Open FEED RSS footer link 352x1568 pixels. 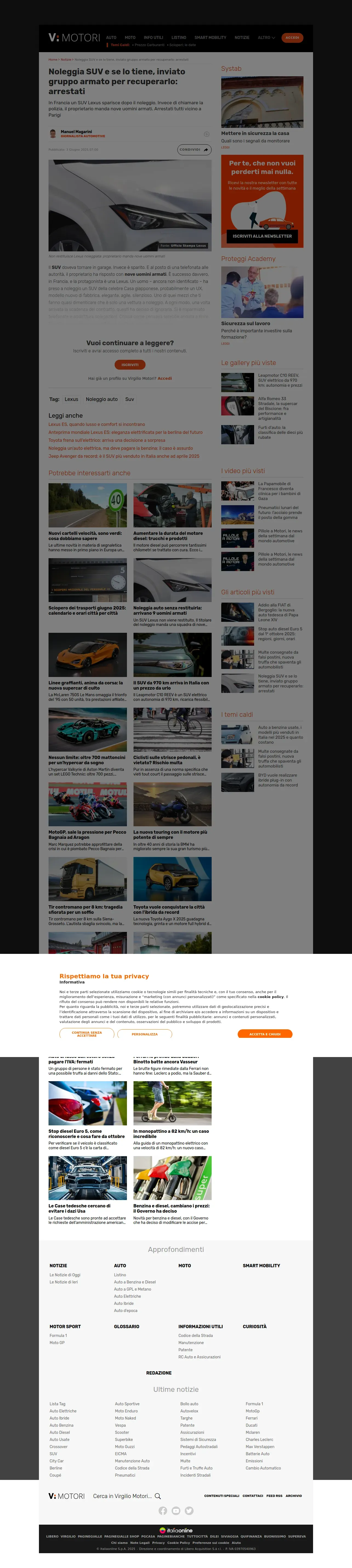click(274, 1496)
